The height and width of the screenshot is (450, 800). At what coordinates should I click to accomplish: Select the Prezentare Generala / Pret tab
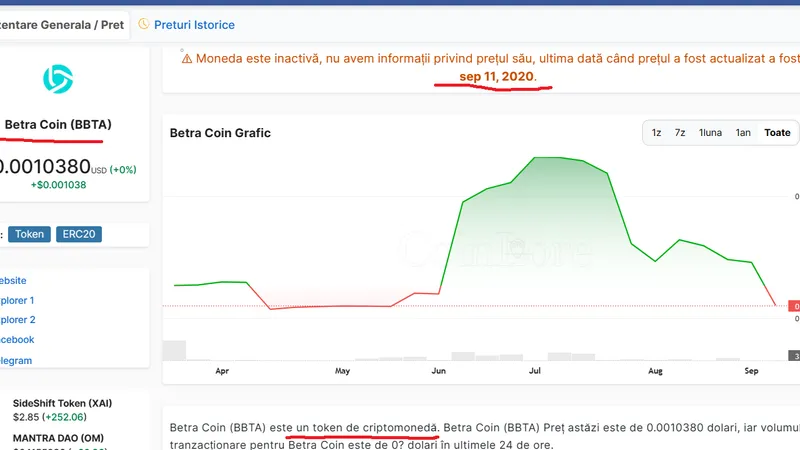click(x=62, y=25)
